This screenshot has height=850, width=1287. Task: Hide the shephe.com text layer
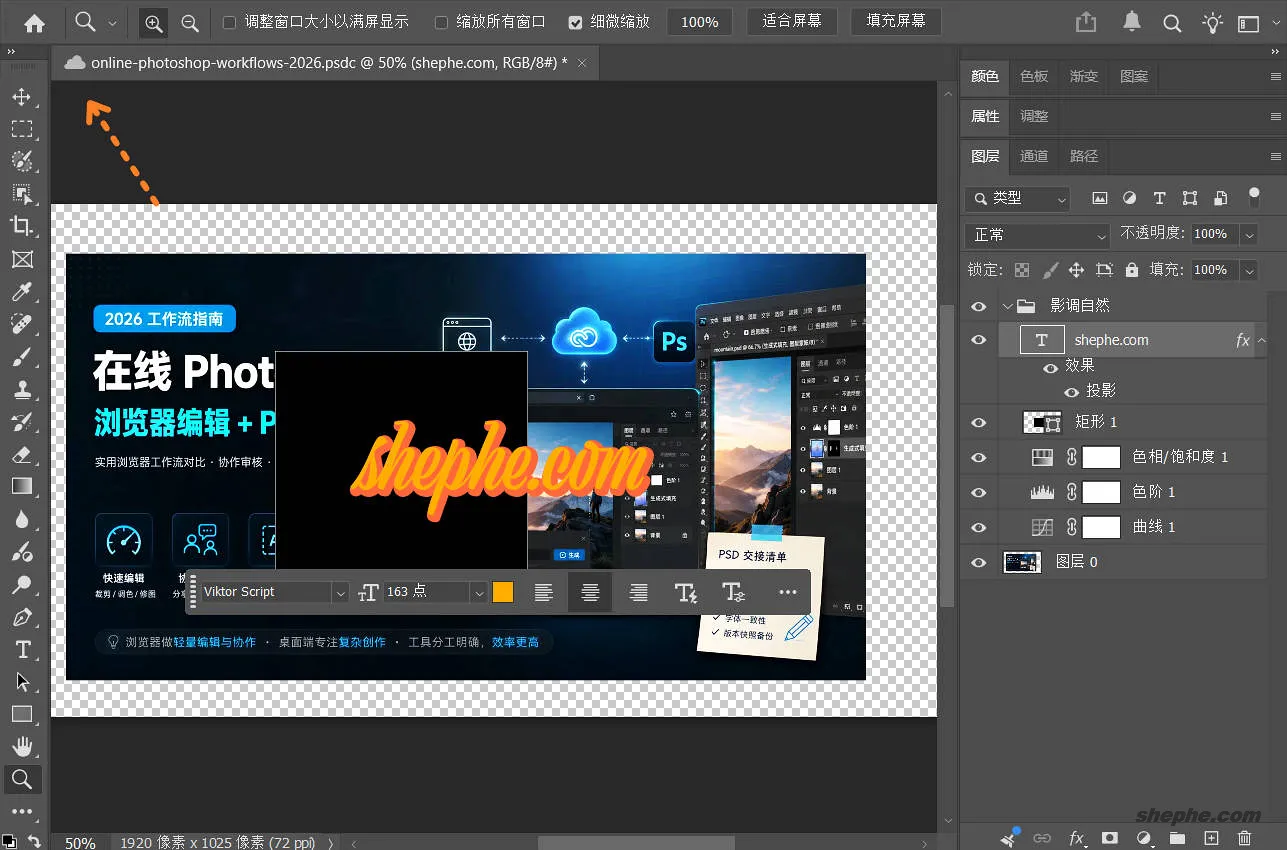click(x=978, y=340)
